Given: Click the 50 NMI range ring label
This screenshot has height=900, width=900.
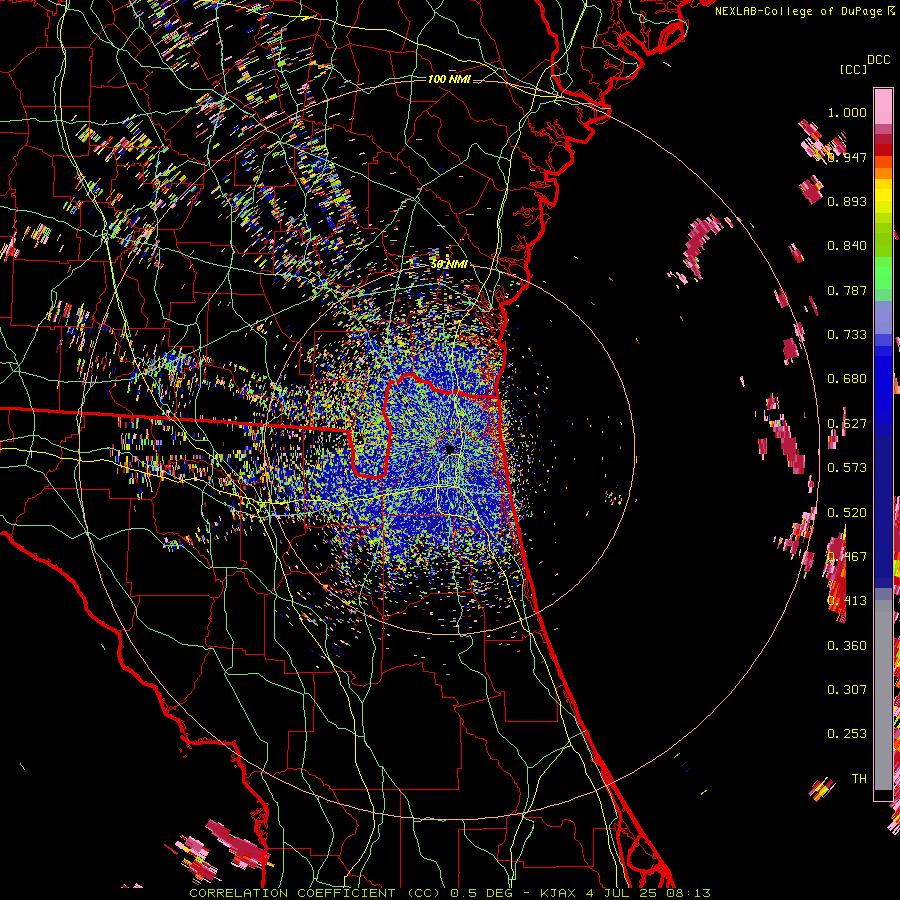Looking at the screenshot, I should pyautogui.click(x=449, y=264).
